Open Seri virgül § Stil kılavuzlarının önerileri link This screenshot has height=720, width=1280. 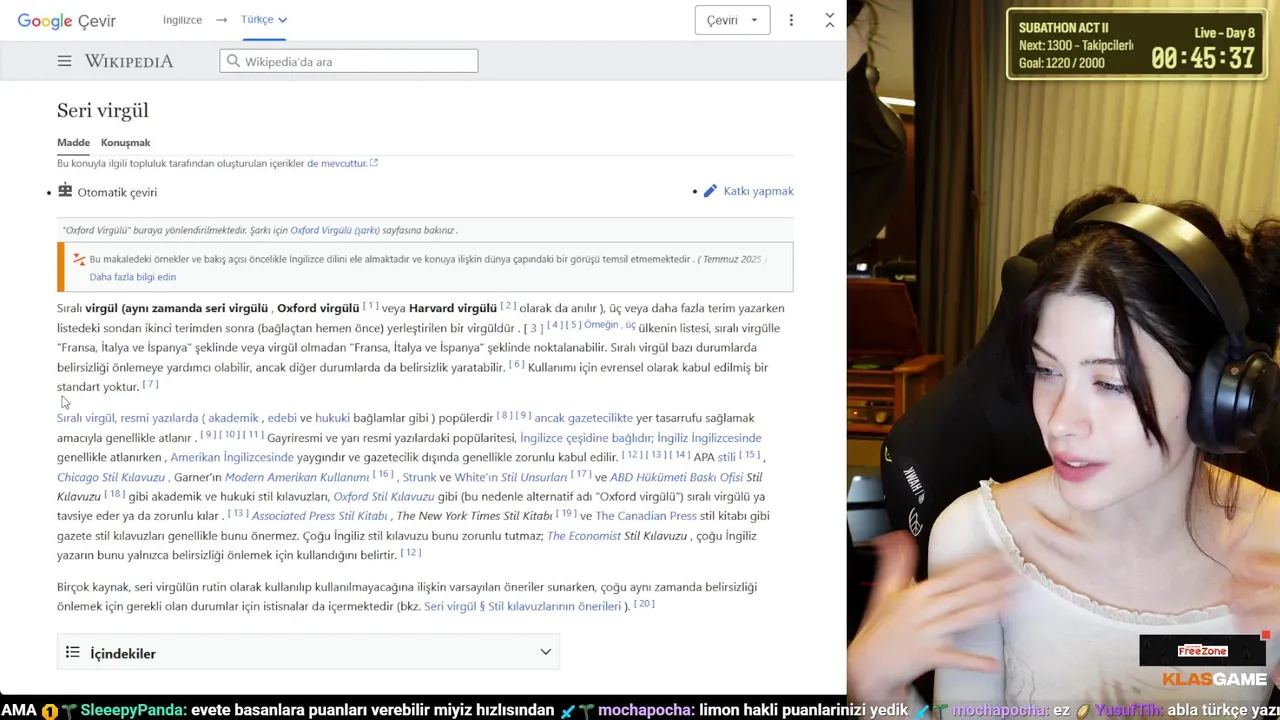pos(522,606)
